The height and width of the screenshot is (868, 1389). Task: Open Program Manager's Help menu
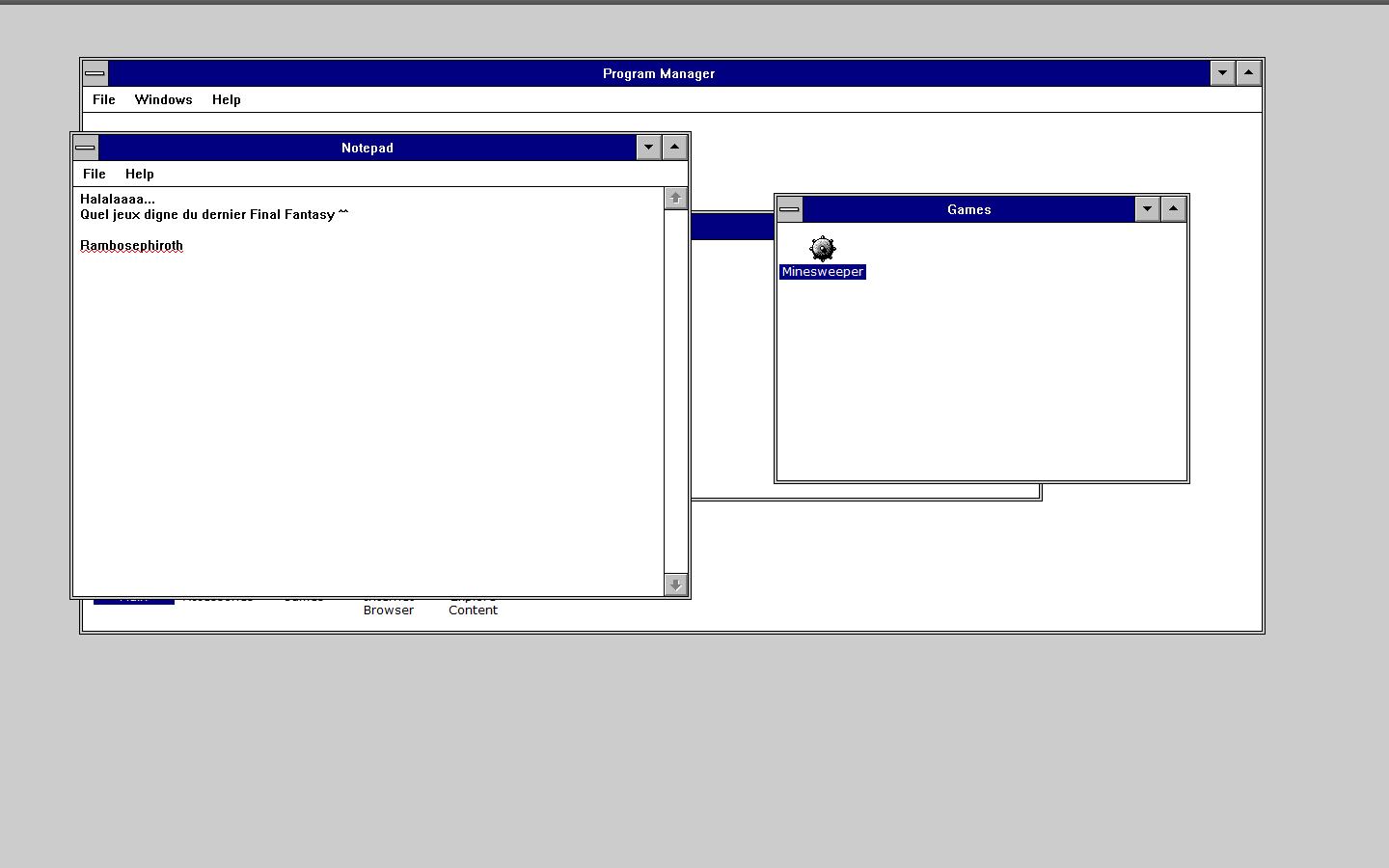[226, 99]
